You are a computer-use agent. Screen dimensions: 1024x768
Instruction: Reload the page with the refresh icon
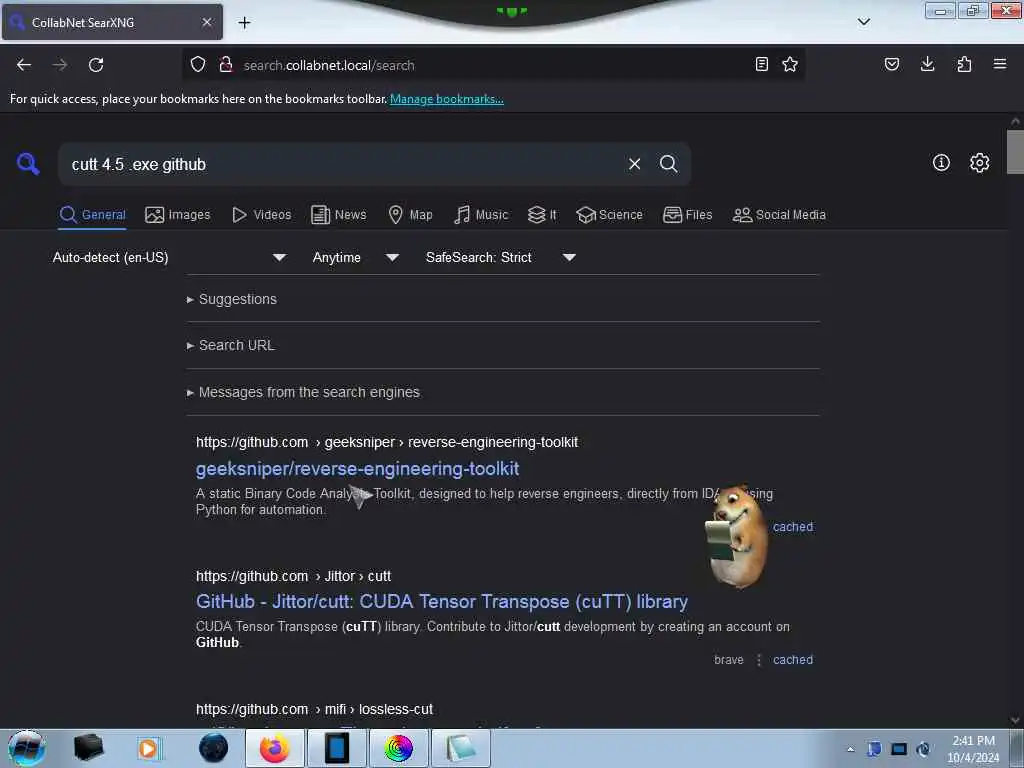pyautogui.click(x=96, y=65)
